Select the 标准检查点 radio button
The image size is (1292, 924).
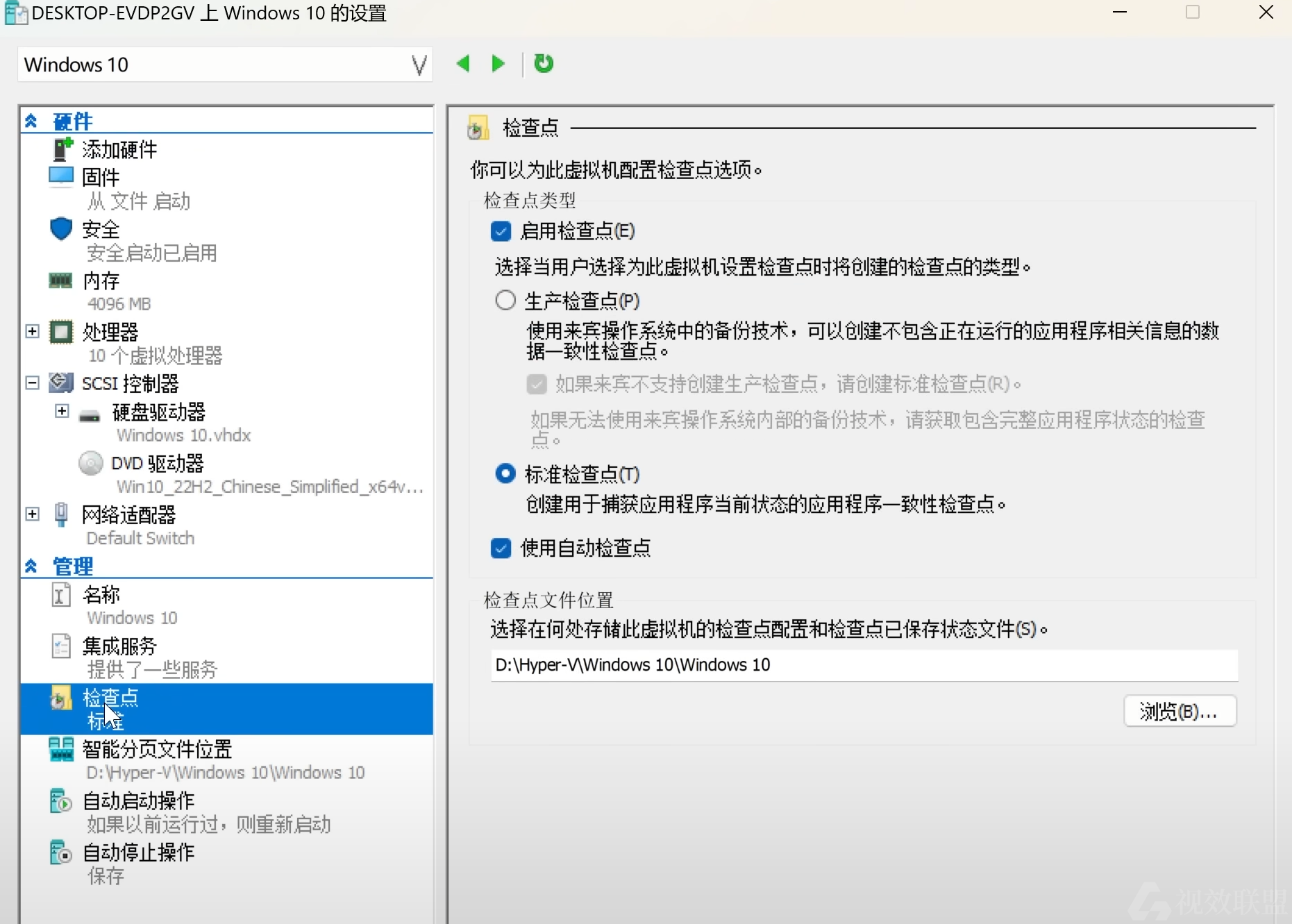click(x=505, y=474)
